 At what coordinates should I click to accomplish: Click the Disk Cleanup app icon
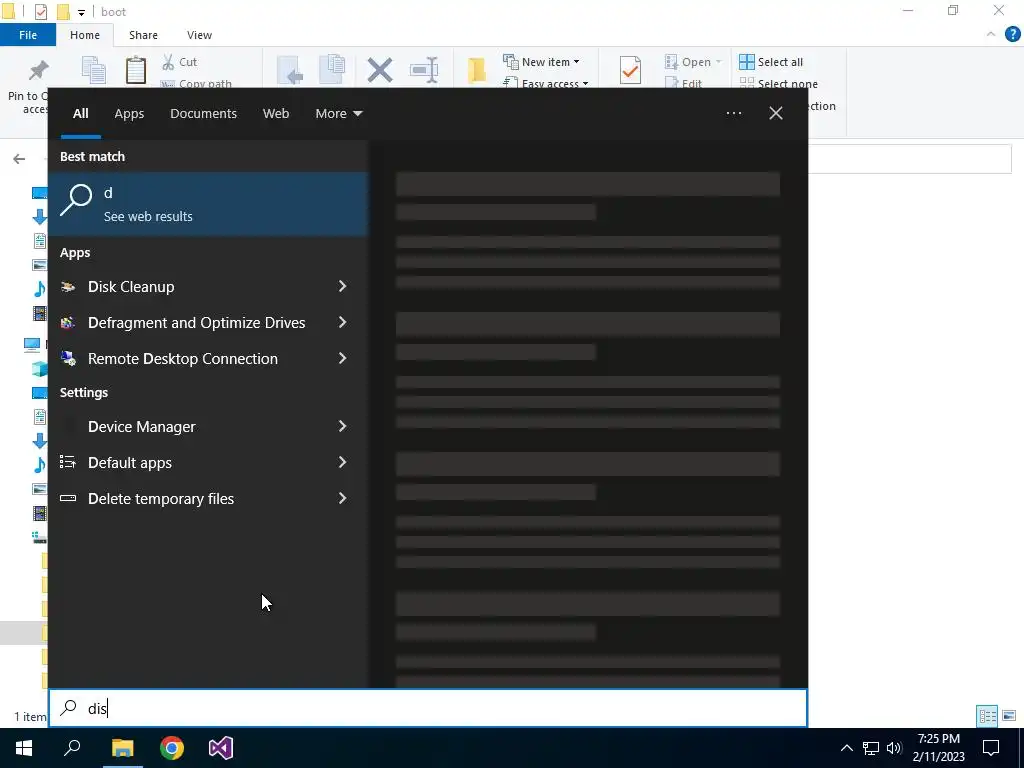(x=68, y=287)
